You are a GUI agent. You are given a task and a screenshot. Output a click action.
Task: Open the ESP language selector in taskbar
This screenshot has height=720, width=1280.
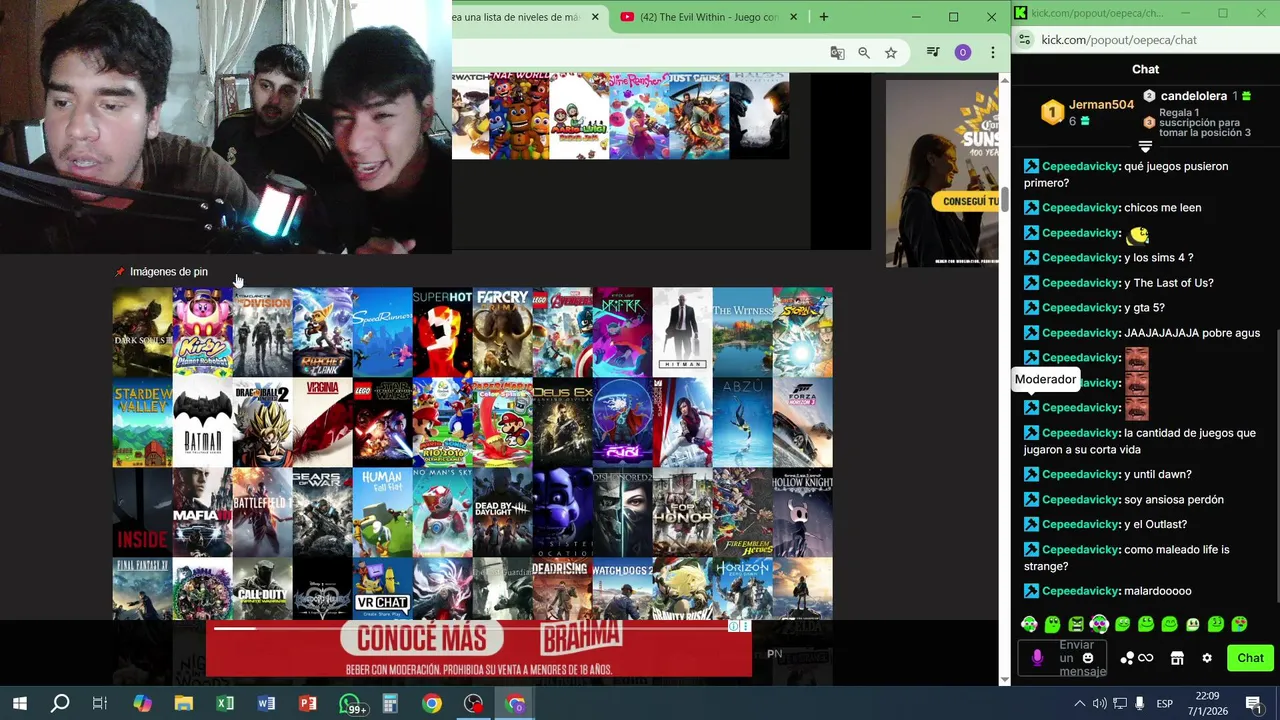click(1165, 704)
